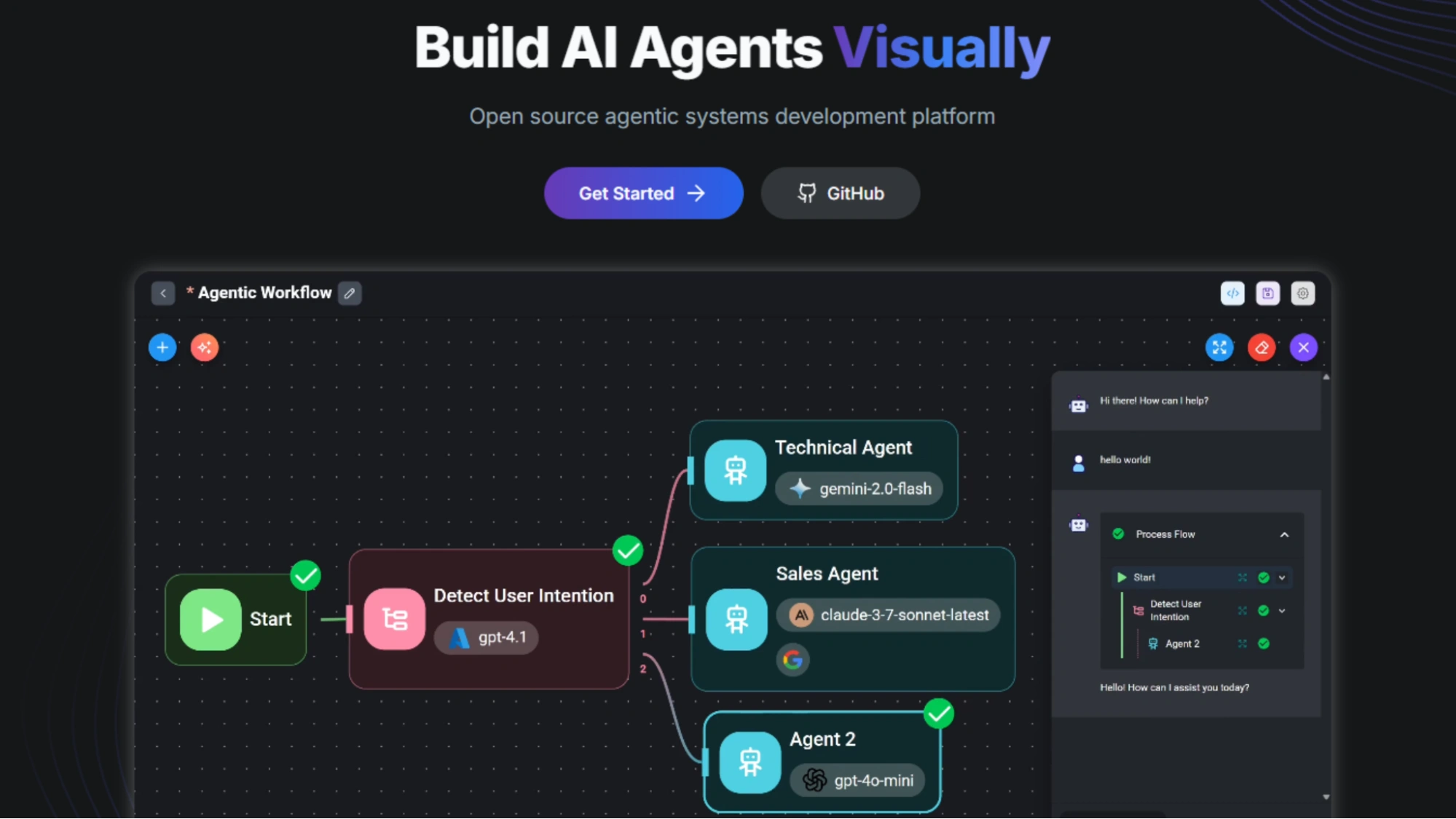The width and height of the screenshot is (1456, 819).
Task: Click the gpt-4.1 model badge
Action: click(x=486, y=638)
